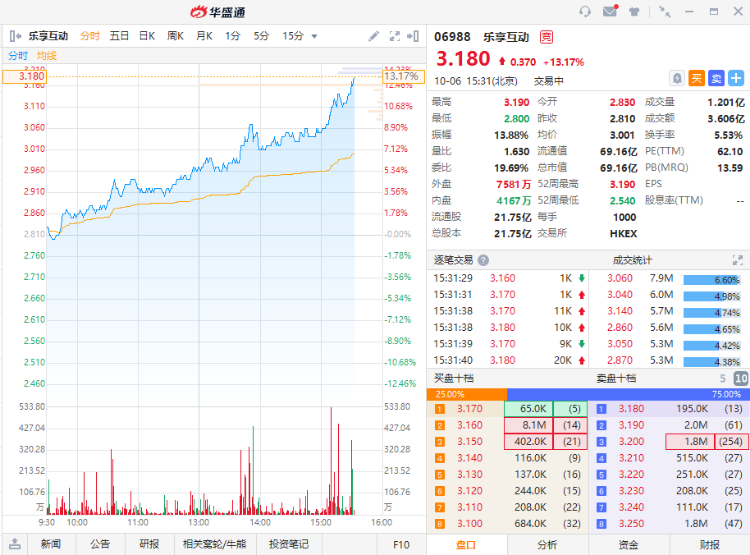Open the 研报 research reports tab
The height and width of the screenshot is (555, 750).
tap(149, 544)
